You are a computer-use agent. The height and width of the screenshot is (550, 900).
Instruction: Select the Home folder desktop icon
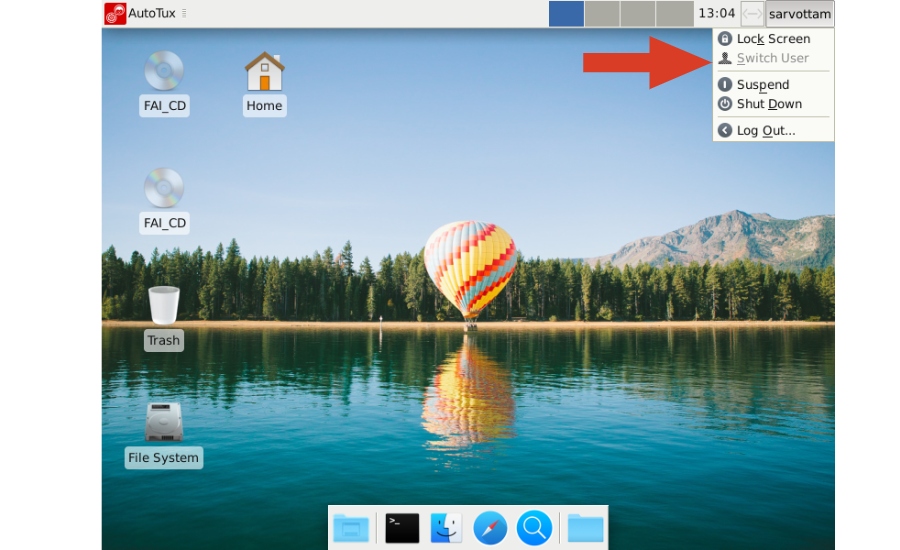tap(265, 71)
